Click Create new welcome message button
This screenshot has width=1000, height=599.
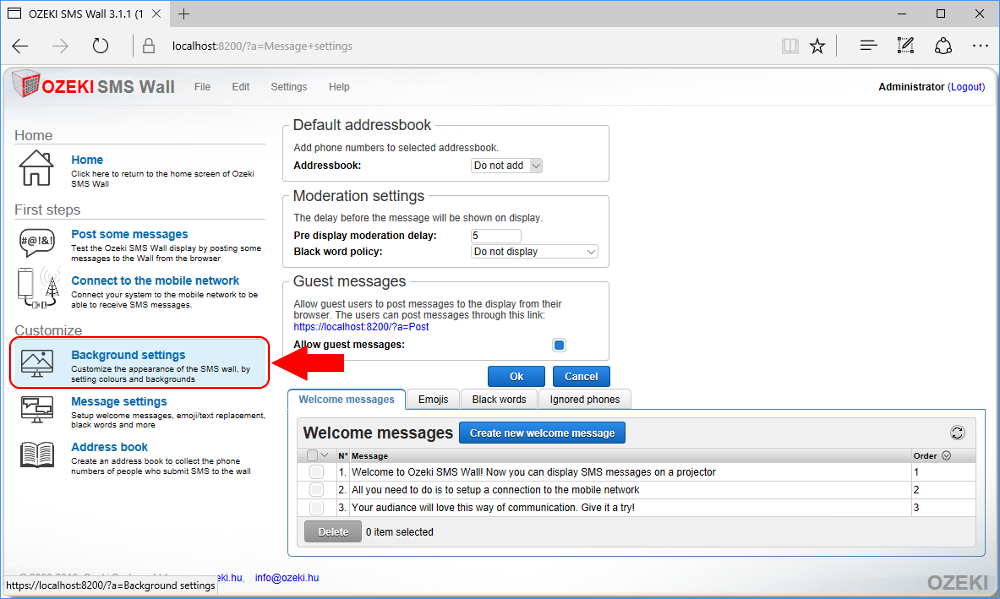tap(542, 433)
